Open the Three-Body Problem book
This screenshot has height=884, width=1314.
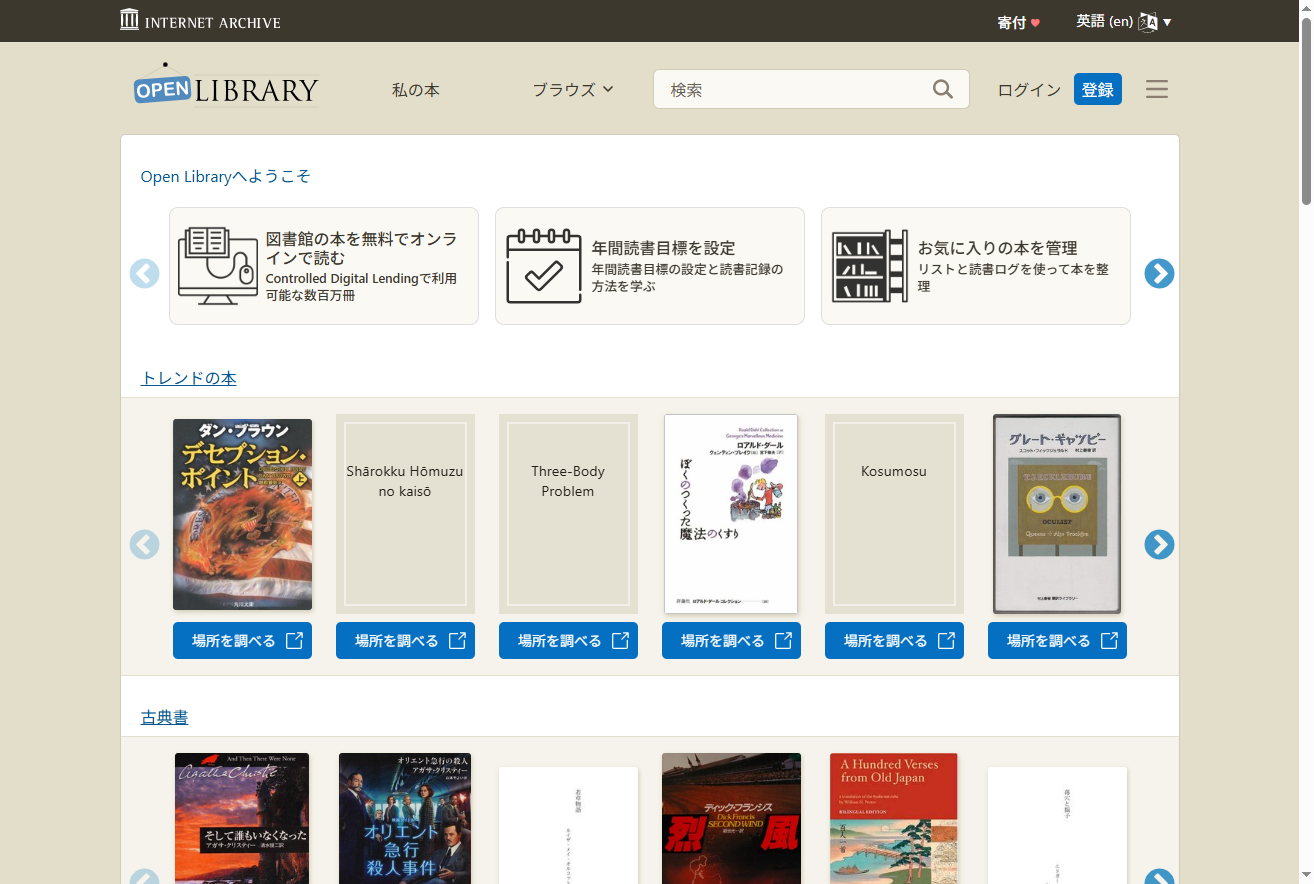(568, 514)
